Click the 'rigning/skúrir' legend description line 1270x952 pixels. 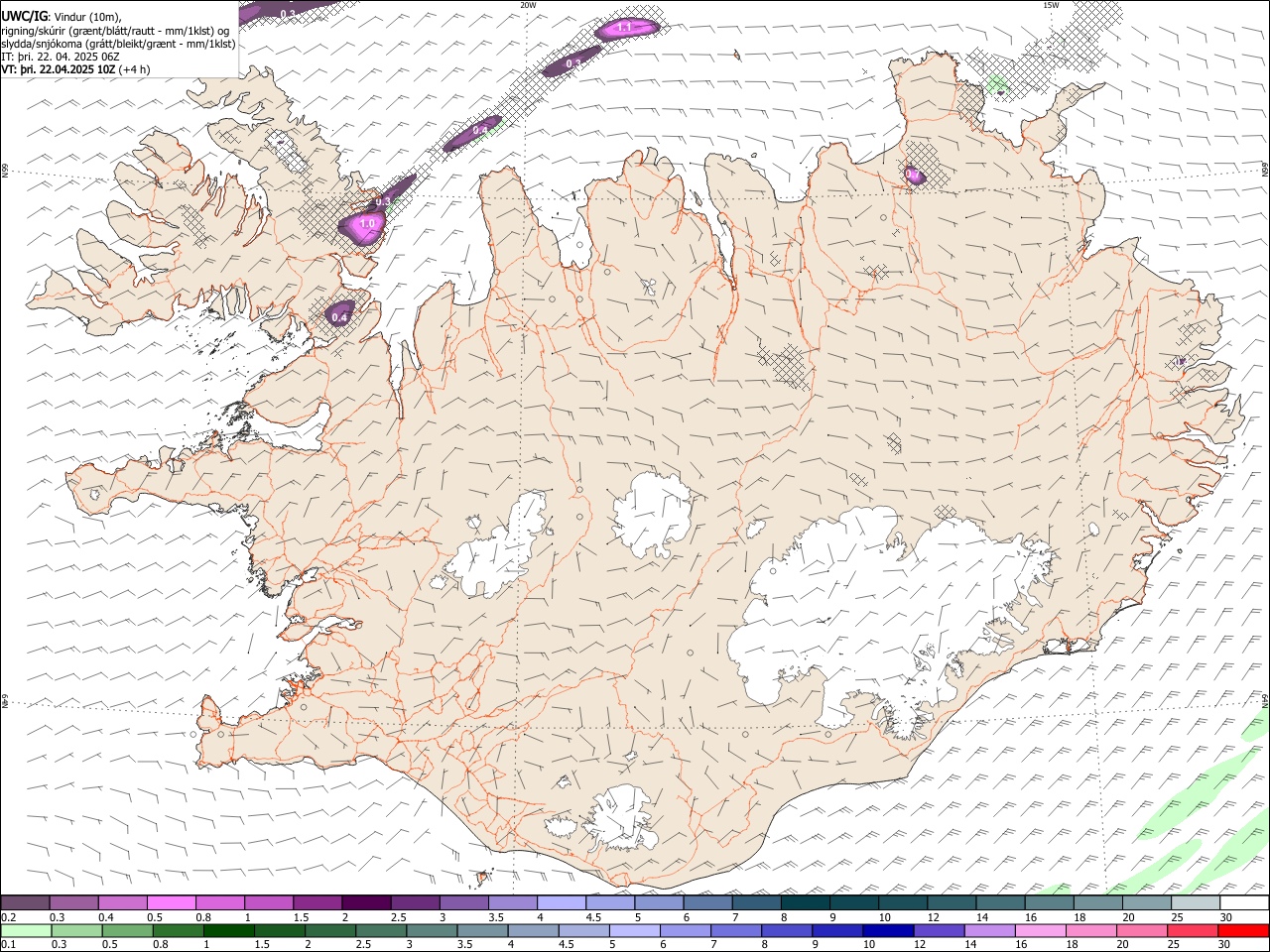click(116, 31)
